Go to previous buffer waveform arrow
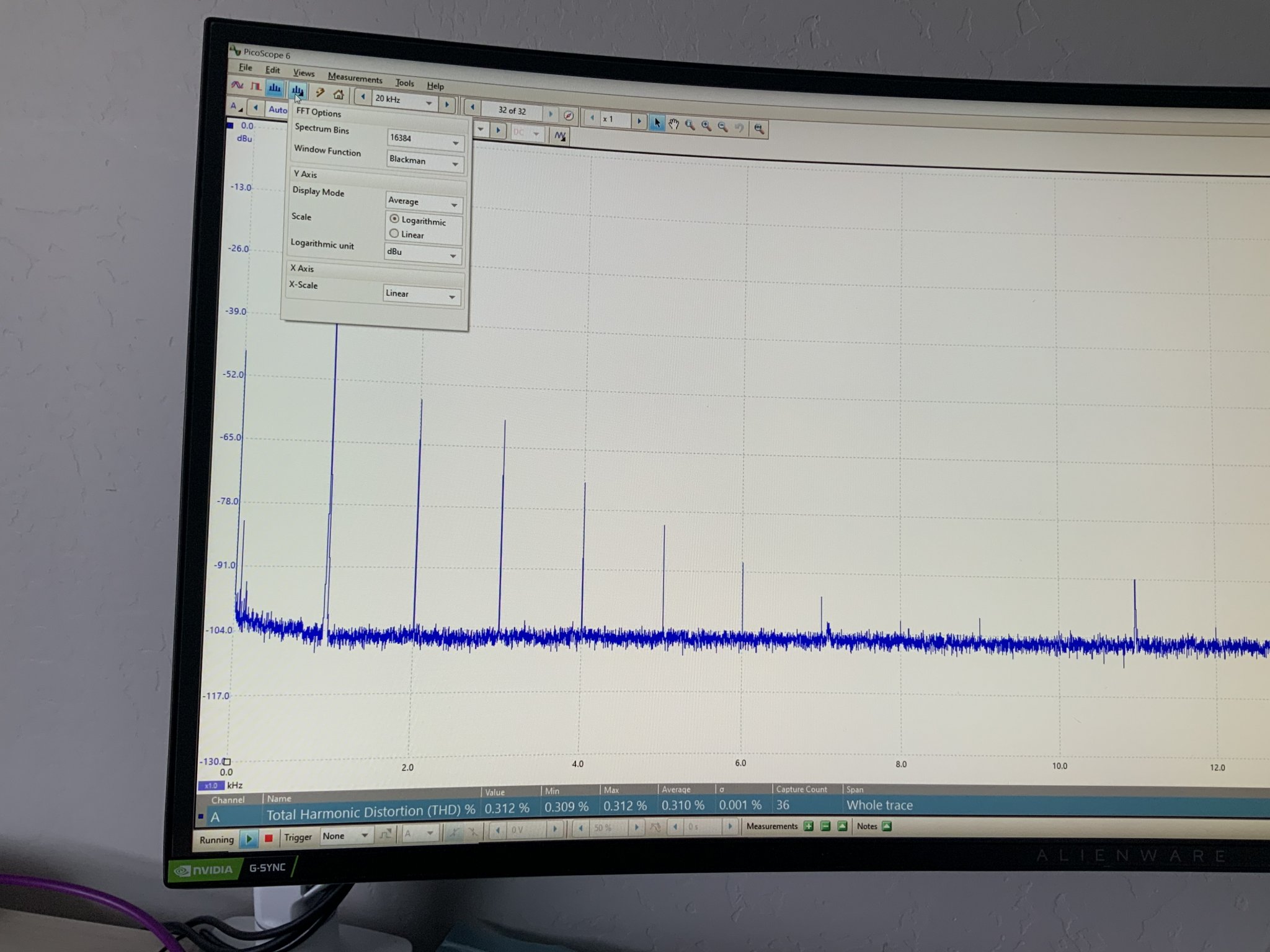Screen dimensions: 1270x952 click(x=473, y=107)
